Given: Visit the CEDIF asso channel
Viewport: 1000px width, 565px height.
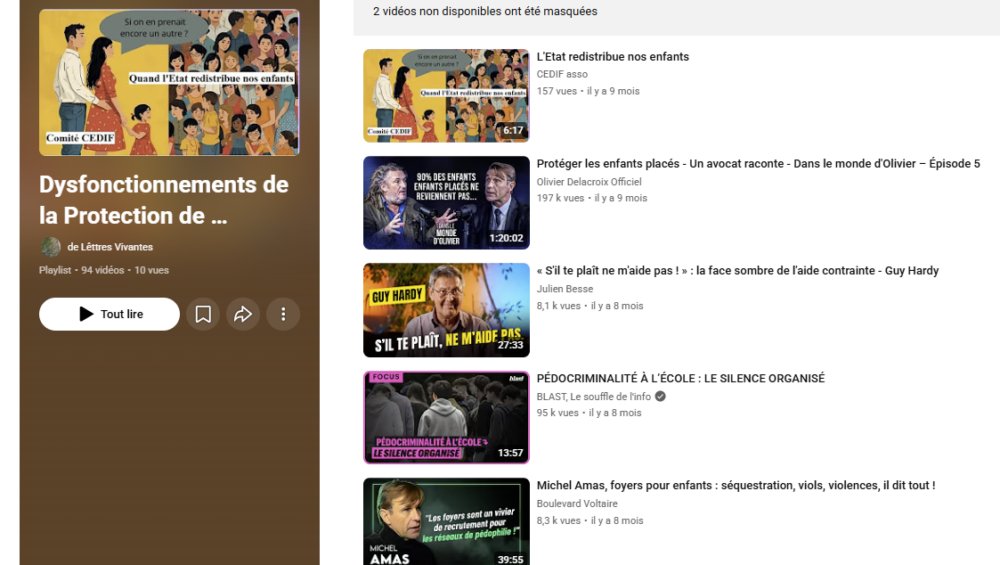Looking at the screenshot, I should (x=562, y=74).
